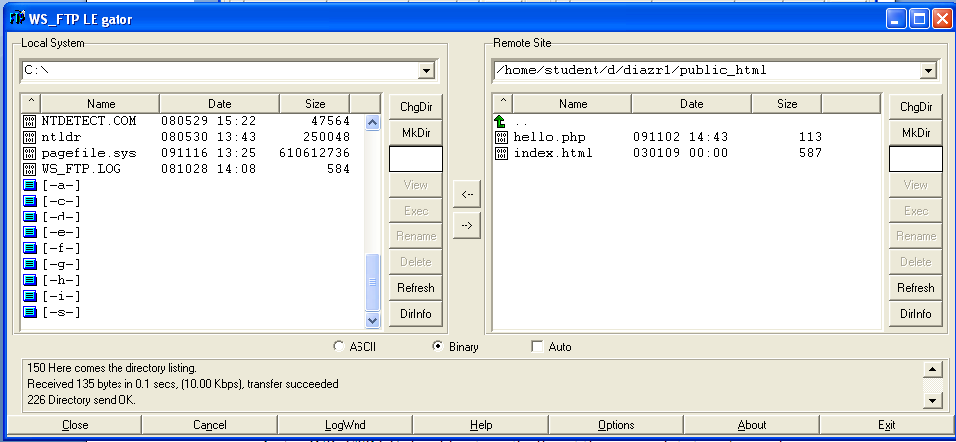Select hello.php file name in remote list
The height and width of the screenshot is (442, 956).
coord(549,137)
